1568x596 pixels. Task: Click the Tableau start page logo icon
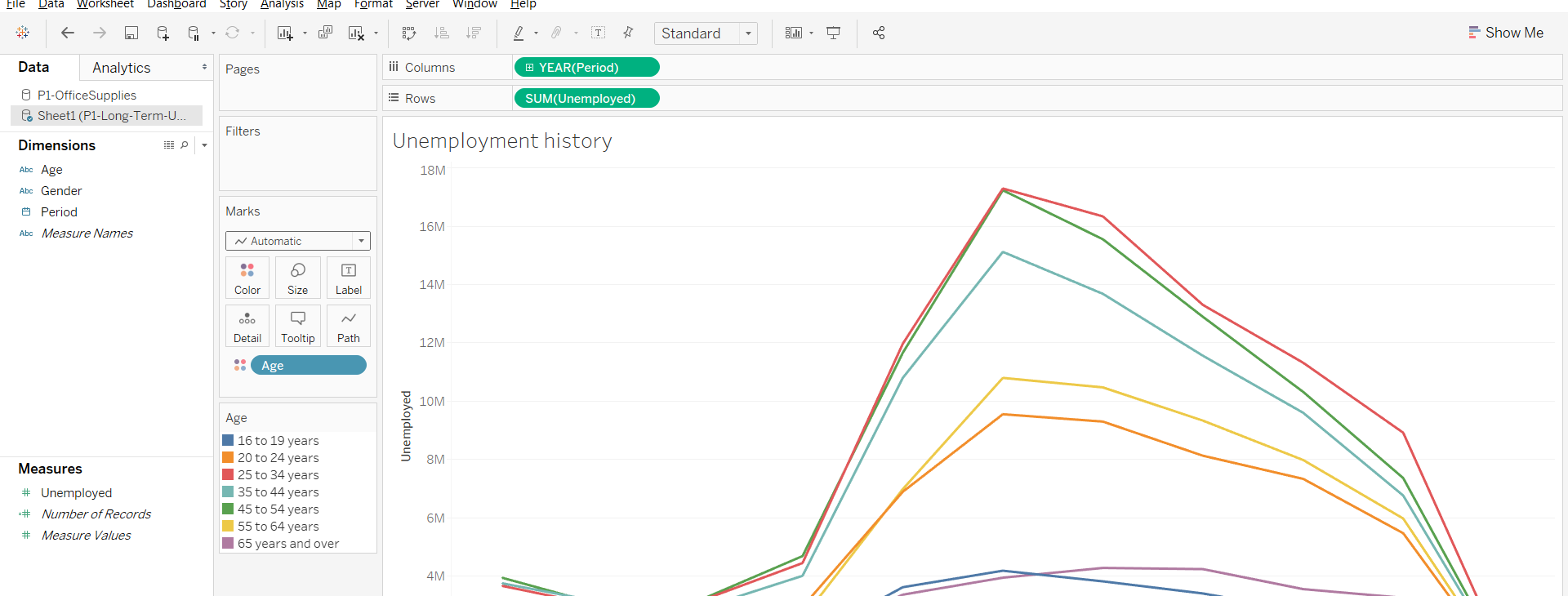click(x=23, y=33)
